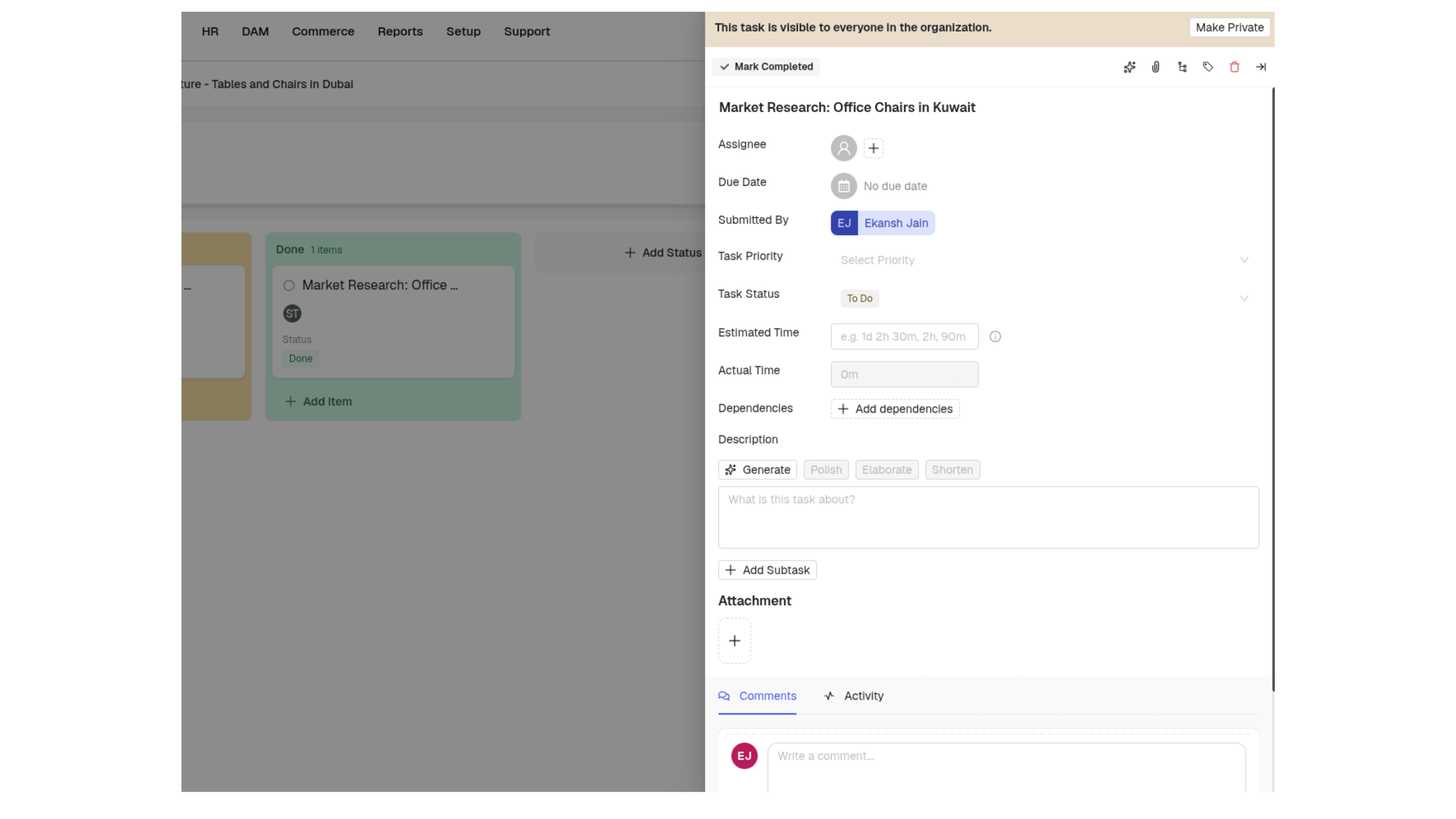Click the Polish button
1456x819 pixels.
click(x=826, y=470)
